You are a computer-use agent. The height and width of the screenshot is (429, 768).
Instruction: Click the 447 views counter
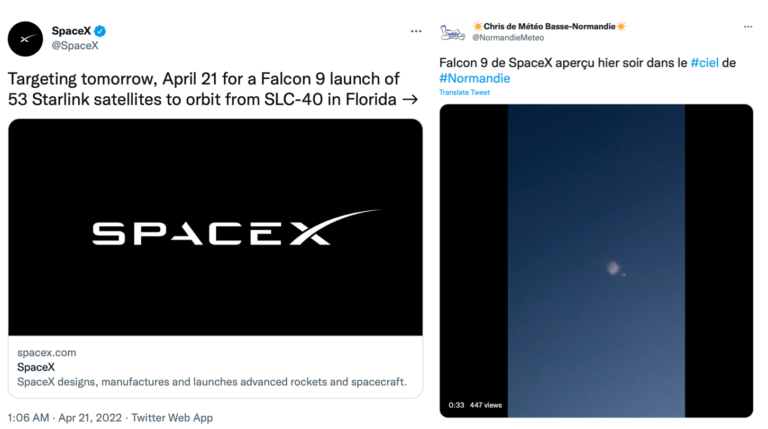pos(486,405)
